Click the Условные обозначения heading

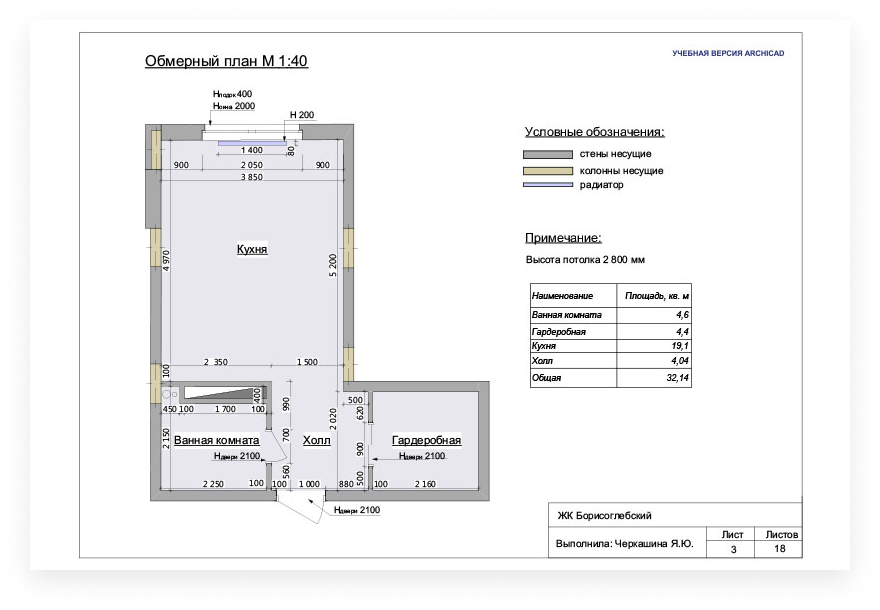pyautogui.click(x=594, y=132)
